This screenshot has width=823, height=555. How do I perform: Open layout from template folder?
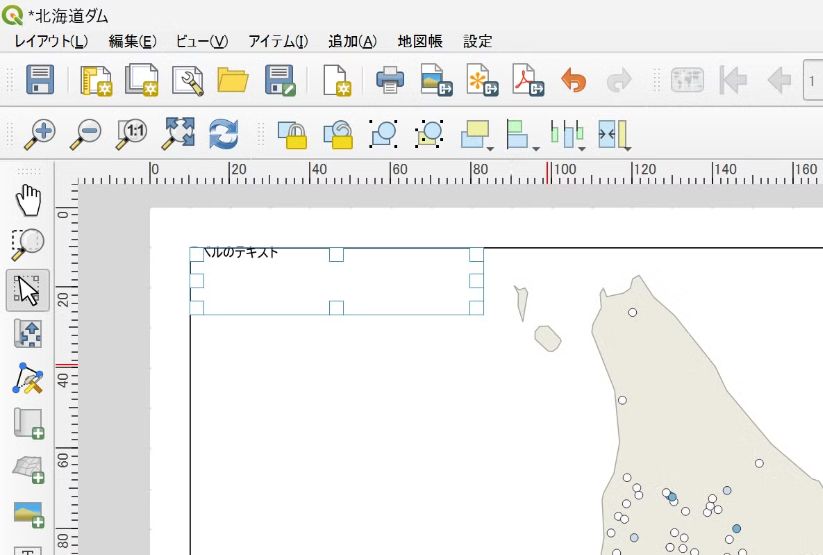(233, 80)
